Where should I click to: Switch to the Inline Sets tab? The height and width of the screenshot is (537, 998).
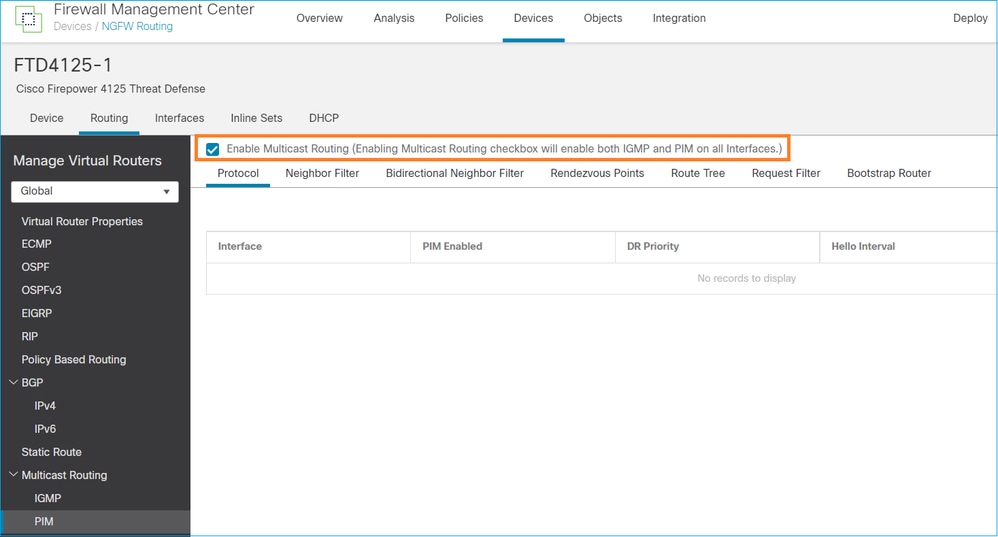pos(257,118)
